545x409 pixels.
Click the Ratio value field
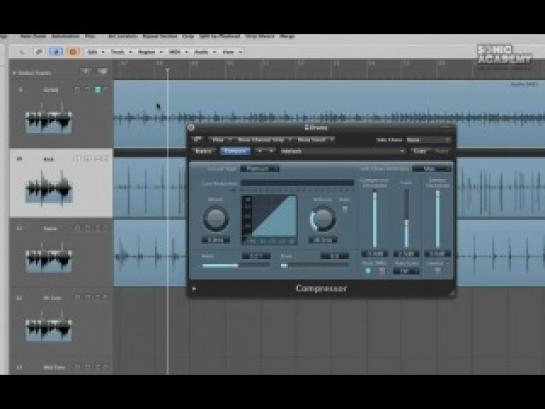pos(256,256)
